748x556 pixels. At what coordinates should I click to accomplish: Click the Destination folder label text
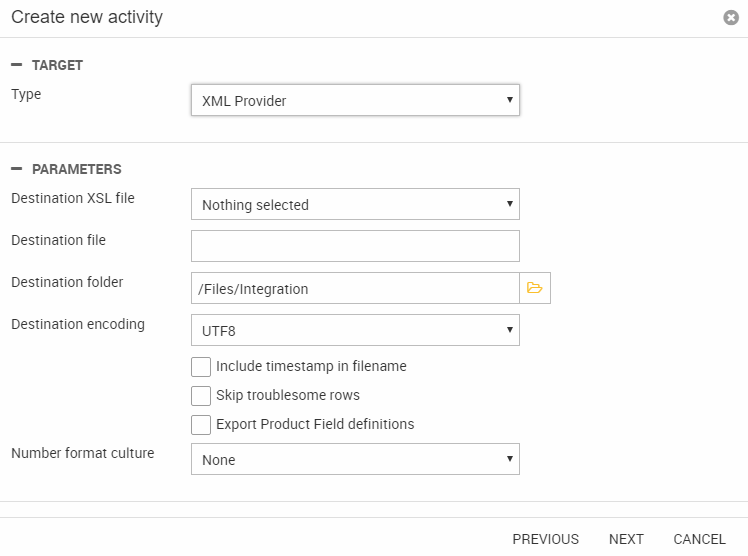[x=67, y=282]
